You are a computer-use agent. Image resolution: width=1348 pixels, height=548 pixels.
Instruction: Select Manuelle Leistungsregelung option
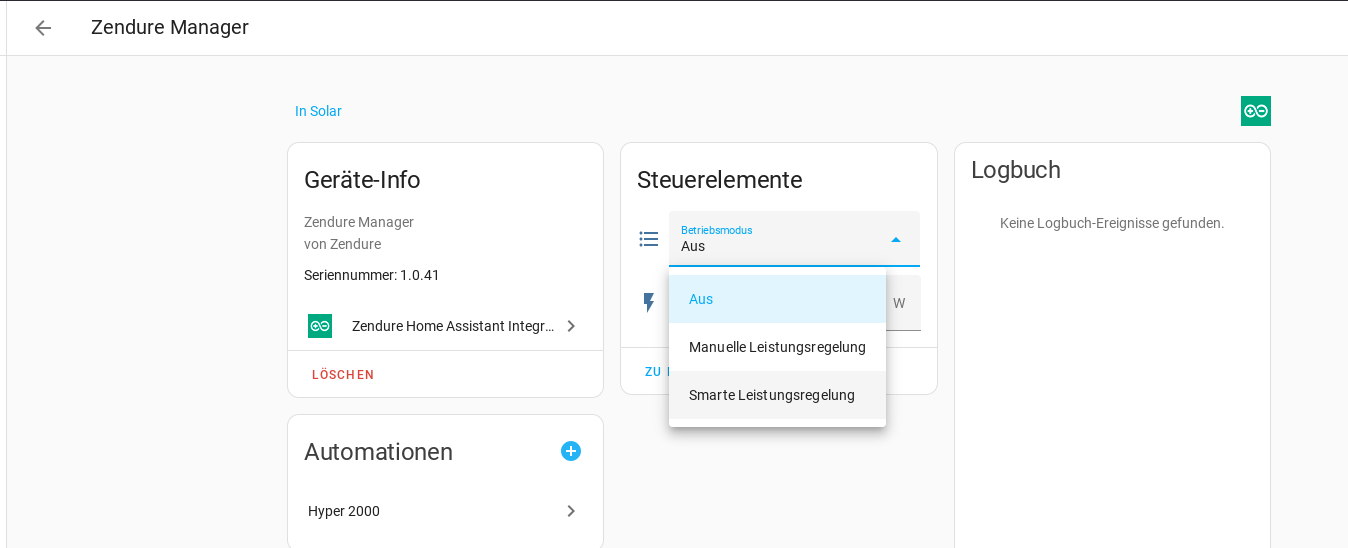(x=777, y=347)
